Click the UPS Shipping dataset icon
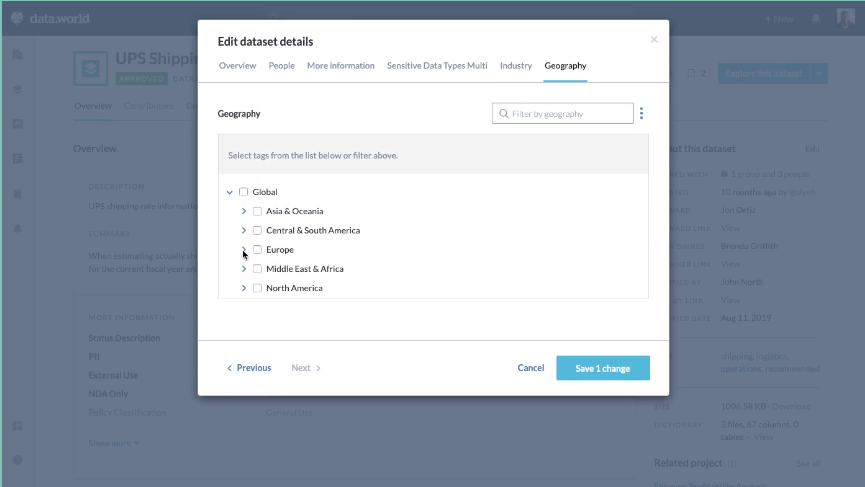This screenshot has height=487, width=865. 91,67
